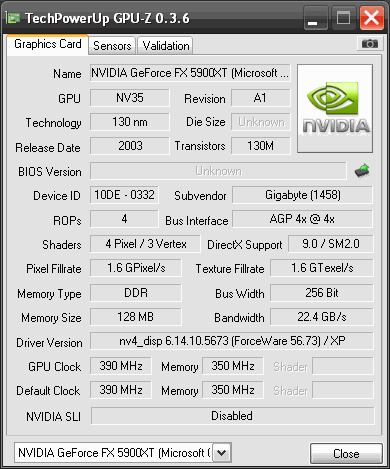Click the screenshot camera icon
The image size is (390, 469).
370,44
